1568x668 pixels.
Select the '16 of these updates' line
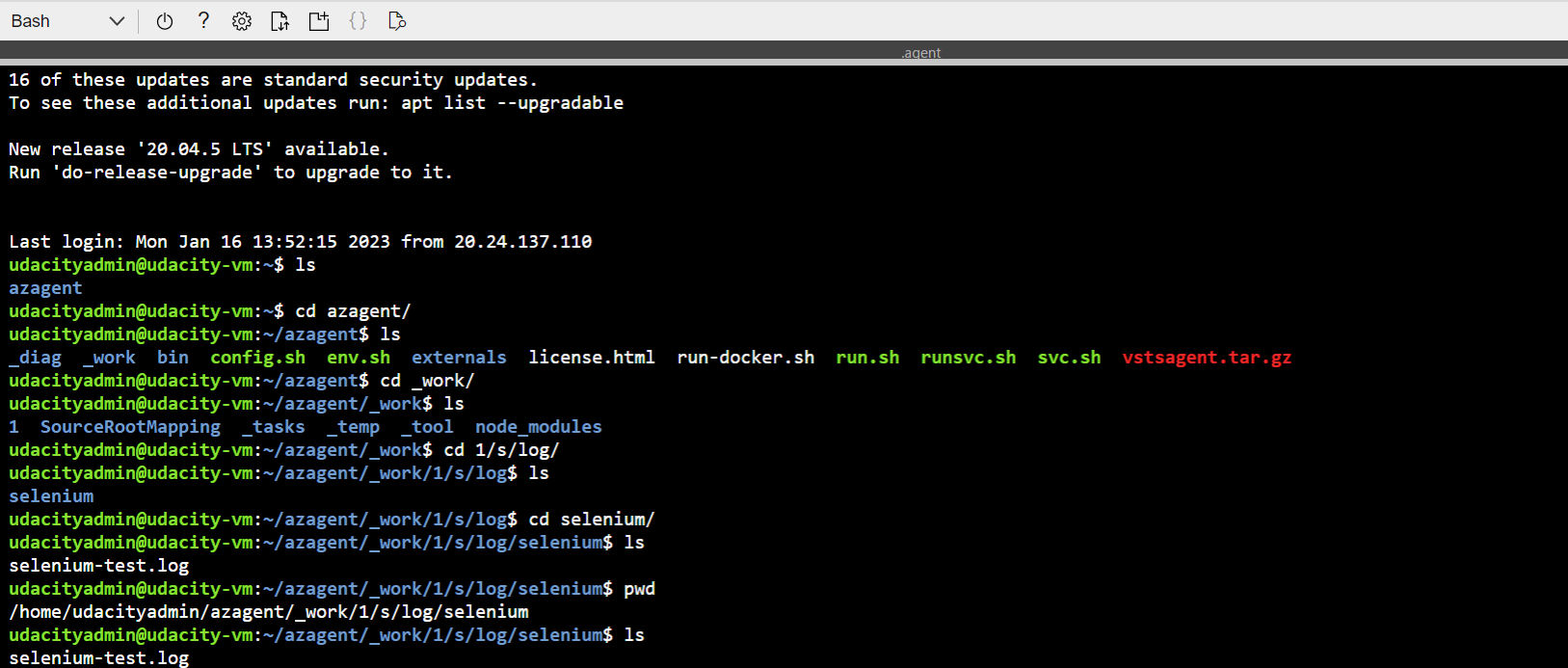(x=273, y=80)
